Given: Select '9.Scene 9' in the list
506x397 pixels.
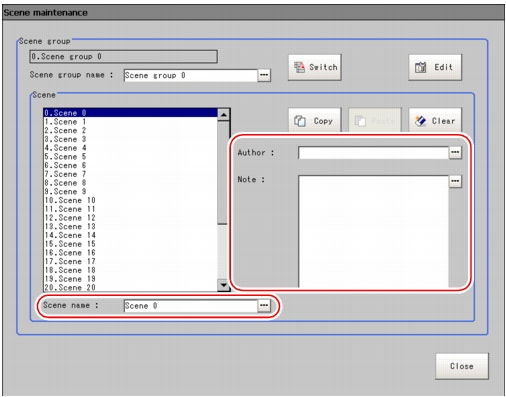Looking at the screenshot, I should point(130,191).
